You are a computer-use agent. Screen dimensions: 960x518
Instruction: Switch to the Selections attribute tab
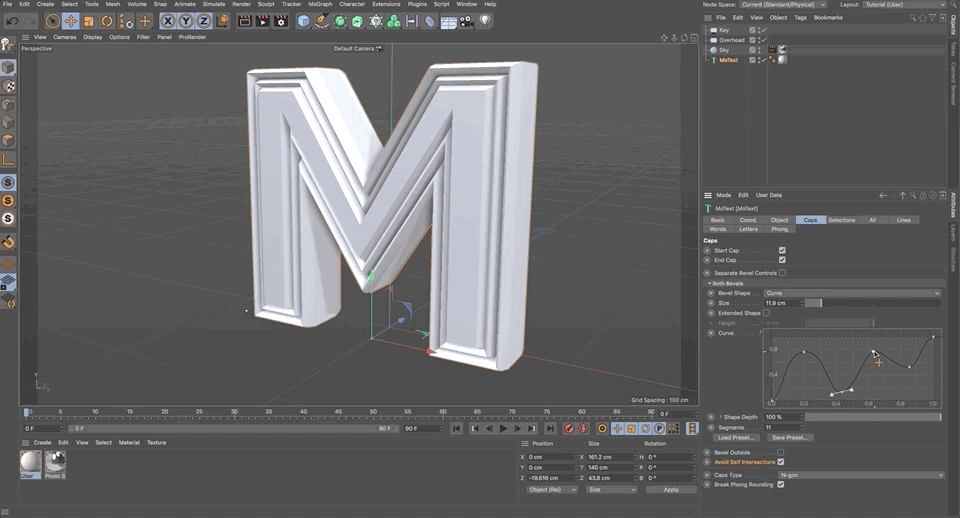point(842,220)
